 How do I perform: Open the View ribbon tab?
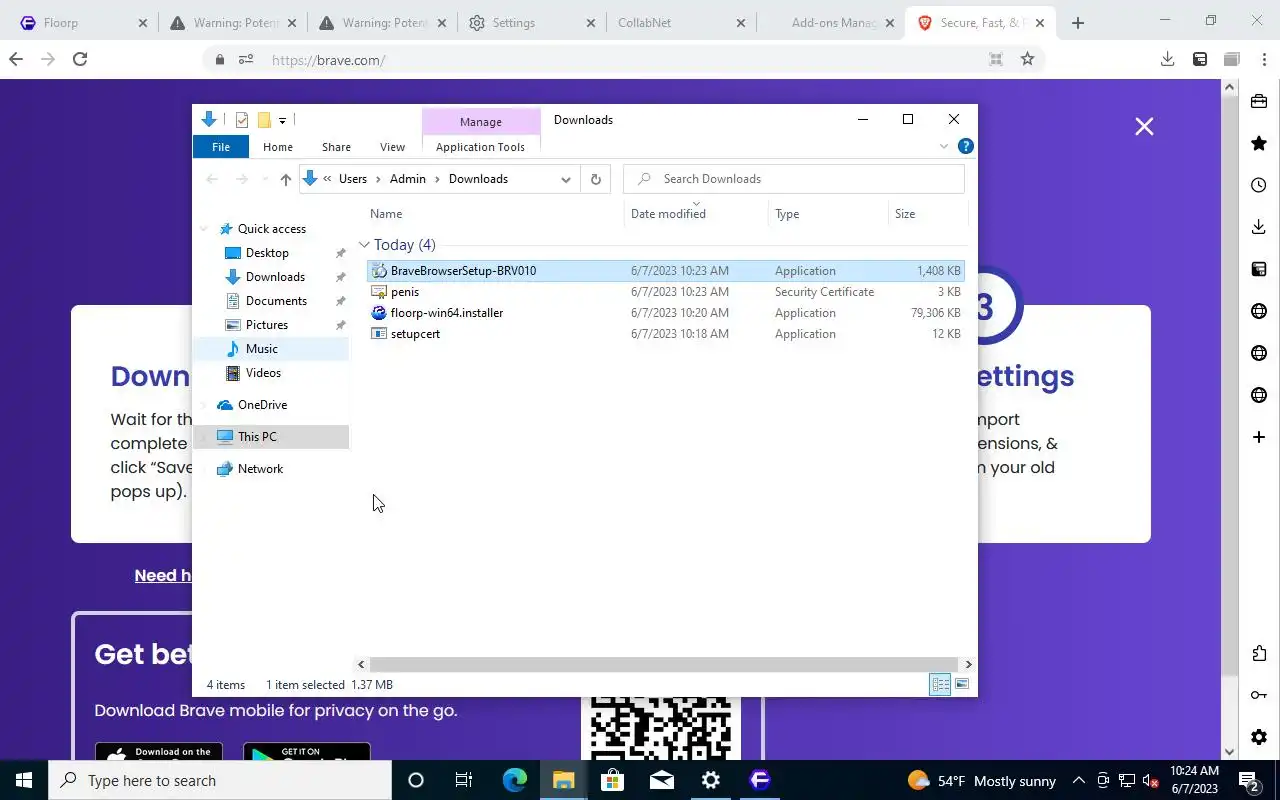click(392, 147)
